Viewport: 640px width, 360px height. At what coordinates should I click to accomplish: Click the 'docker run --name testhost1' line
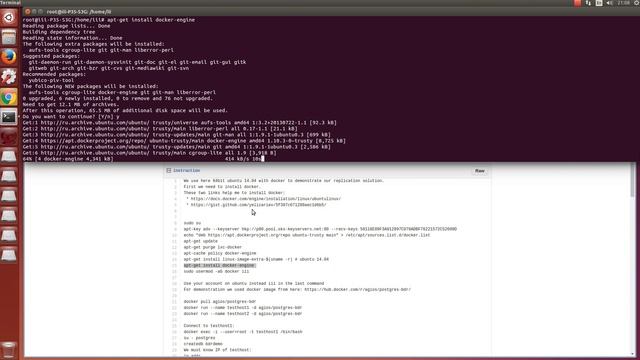pyautogui.click(x=243, y=308)
